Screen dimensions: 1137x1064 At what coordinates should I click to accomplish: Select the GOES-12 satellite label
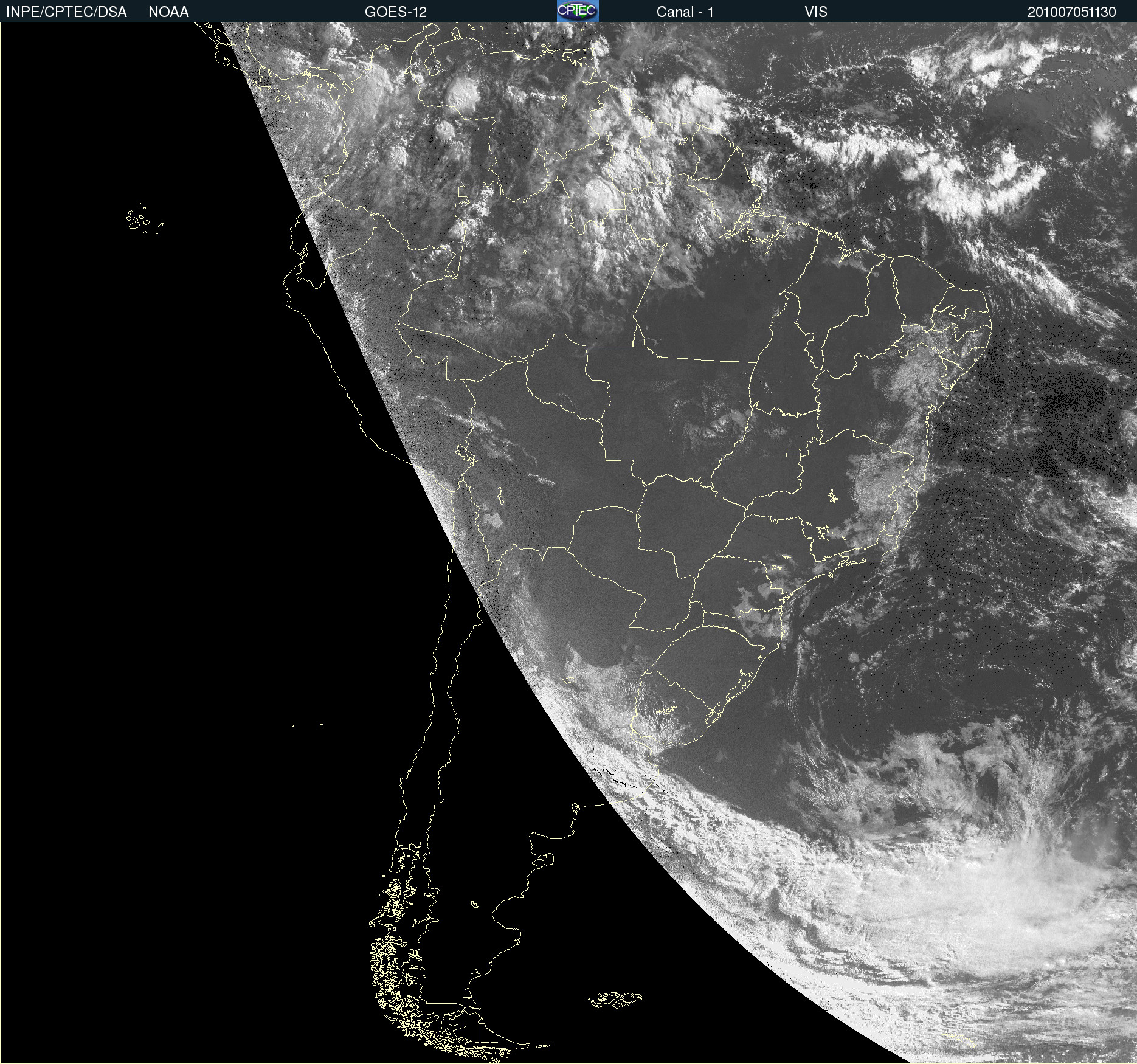396,12
